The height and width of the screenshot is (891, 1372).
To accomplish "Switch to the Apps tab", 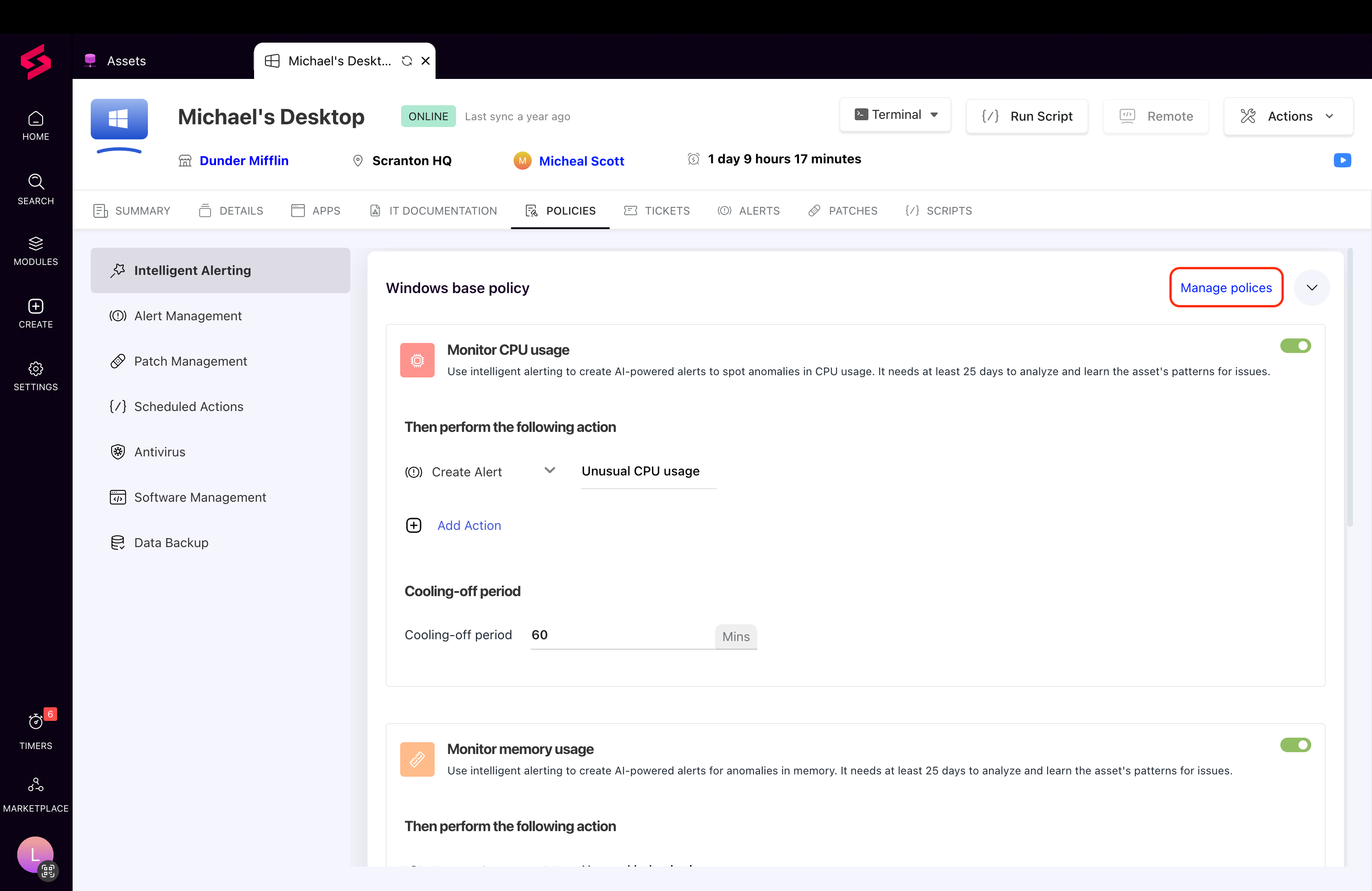I will 315,211.
